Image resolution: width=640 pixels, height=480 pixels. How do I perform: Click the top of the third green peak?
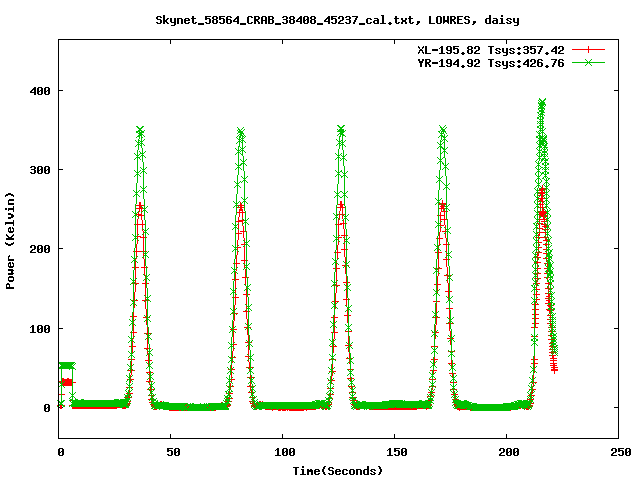click(341, 130)
